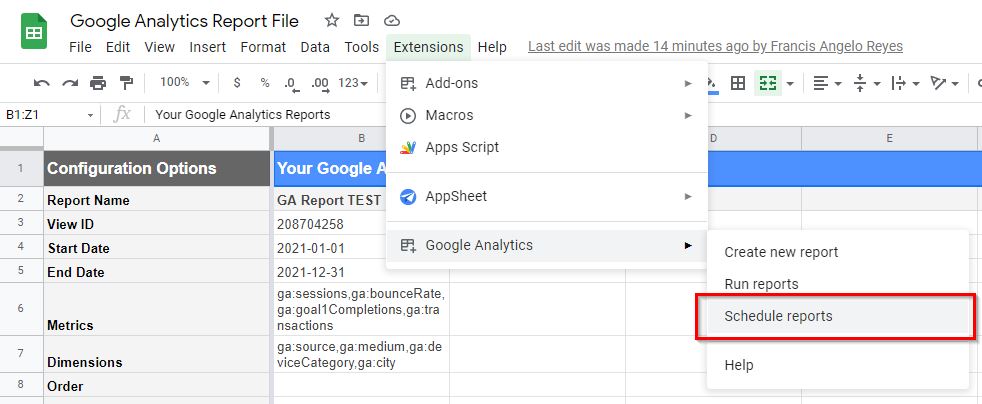
Task: Click the undo arrow icon
Action: [x=41, y=83]
